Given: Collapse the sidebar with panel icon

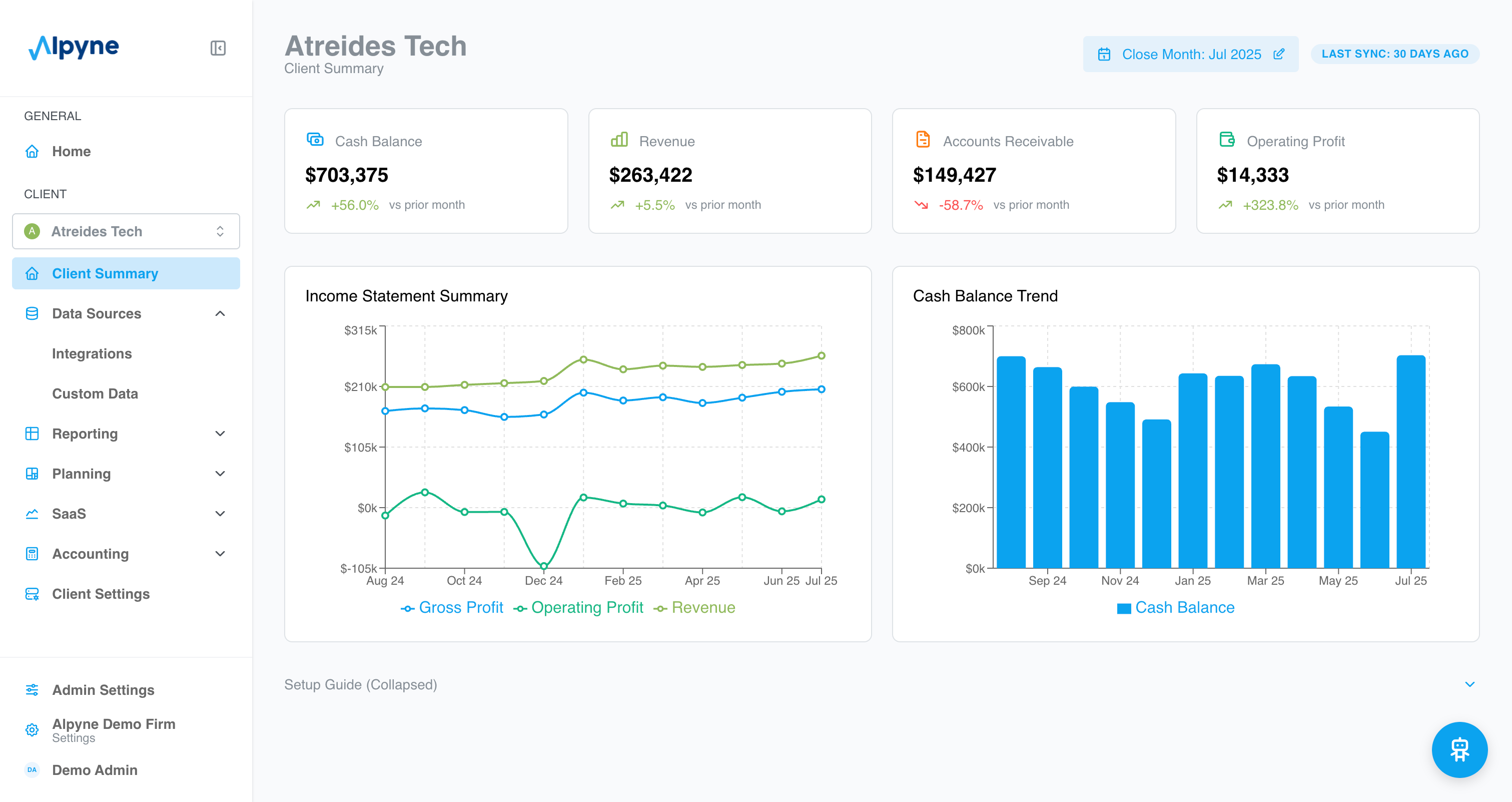Looking at the screenshot, I should point(218,48).
